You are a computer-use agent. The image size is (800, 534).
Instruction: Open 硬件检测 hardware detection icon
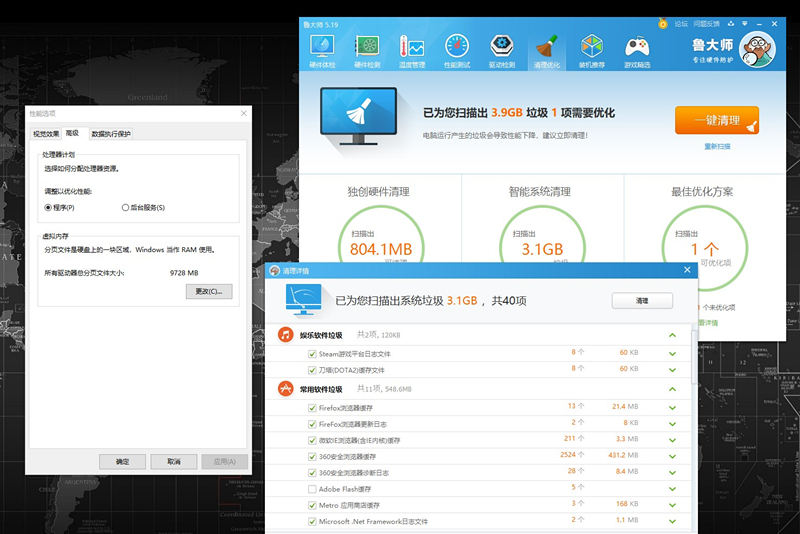click(367, 50)
